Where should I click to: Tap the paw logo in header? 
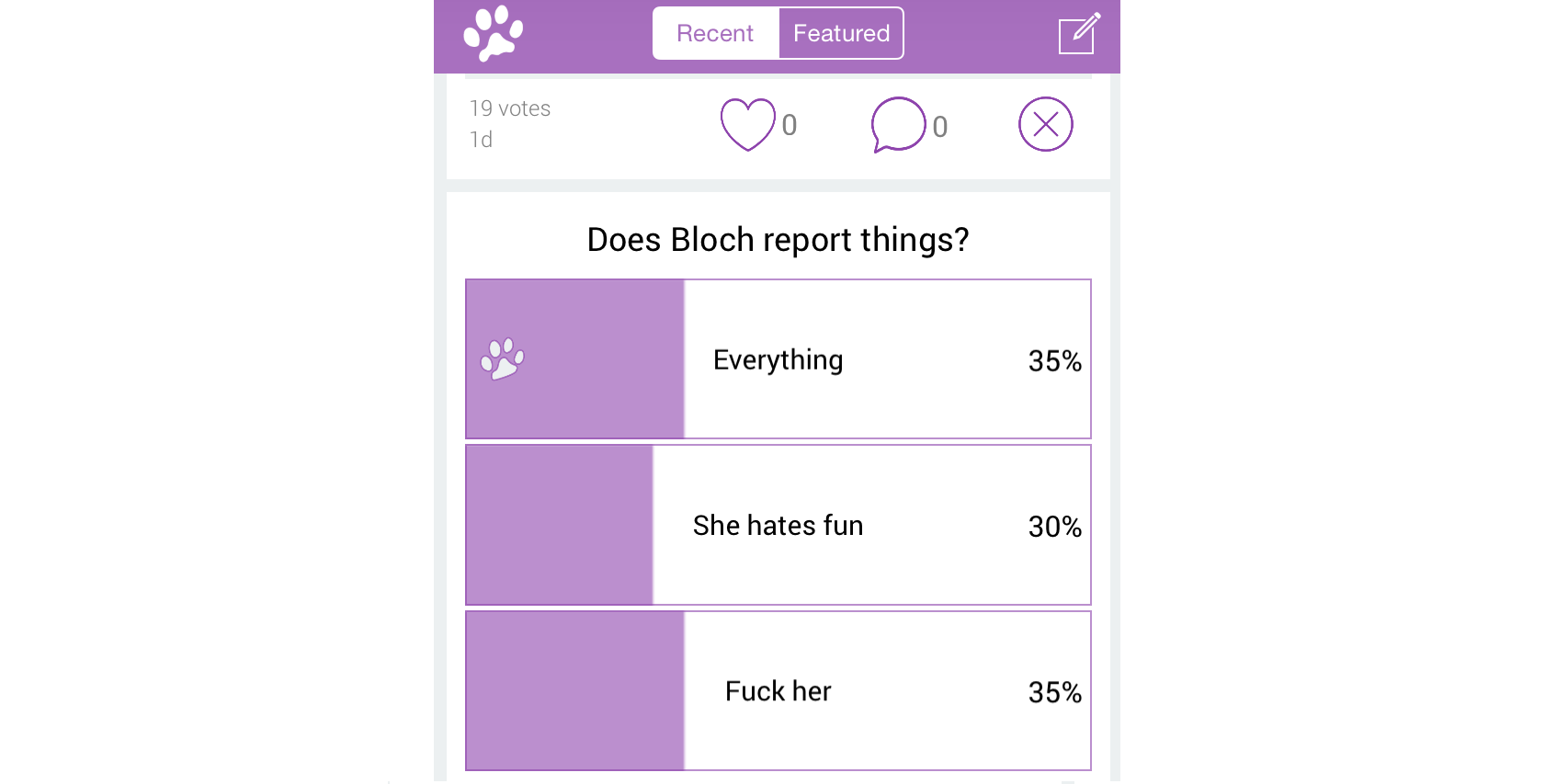(x=494, y=34)
